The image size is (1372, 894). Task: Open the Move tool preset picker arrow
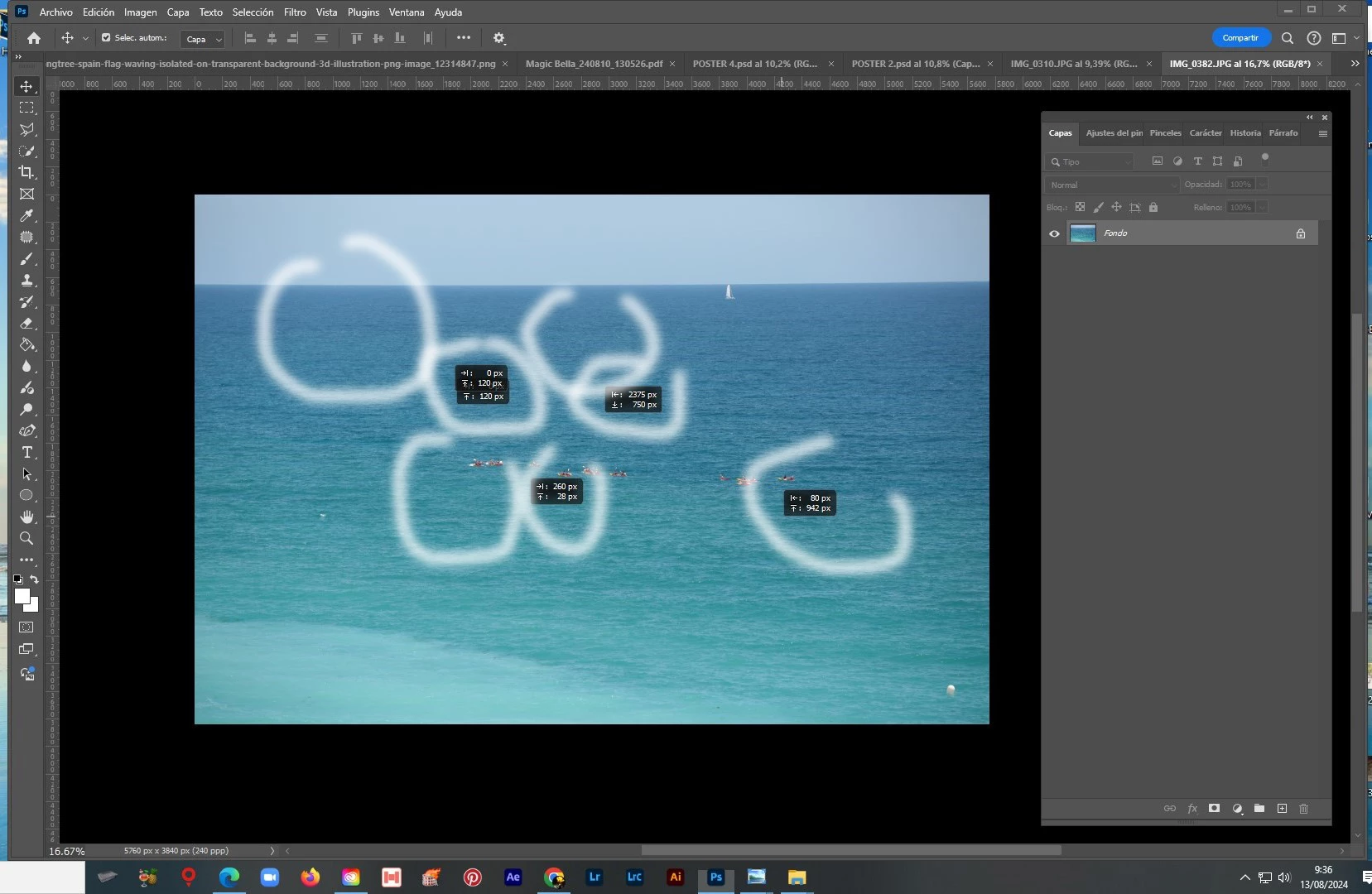85,38
